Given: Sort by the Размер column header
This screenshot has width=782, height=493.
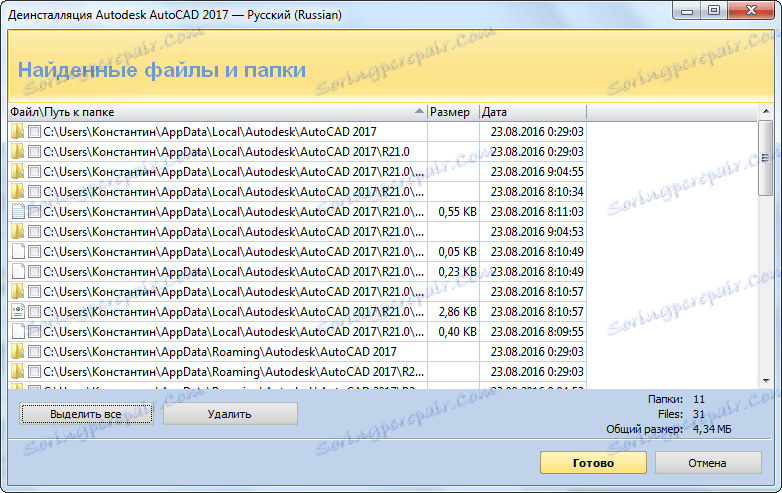Looking at the screenshot, I should [x=453, y=112].
